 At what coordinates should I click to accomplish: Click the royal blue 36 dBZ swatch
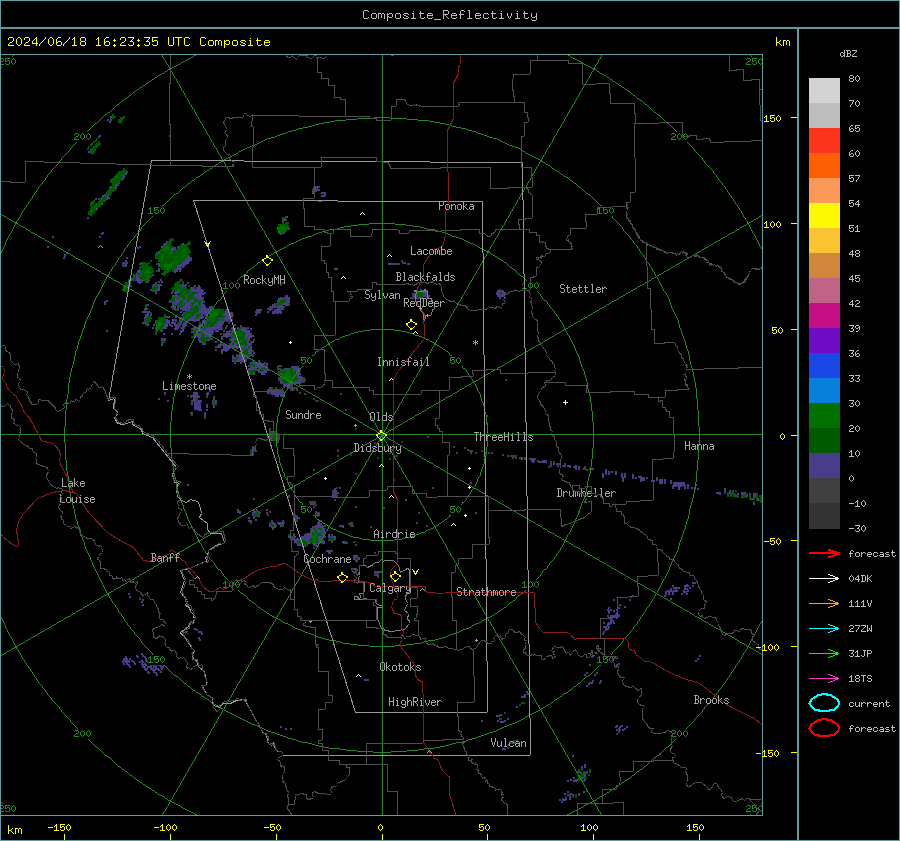tap(824, 365)
